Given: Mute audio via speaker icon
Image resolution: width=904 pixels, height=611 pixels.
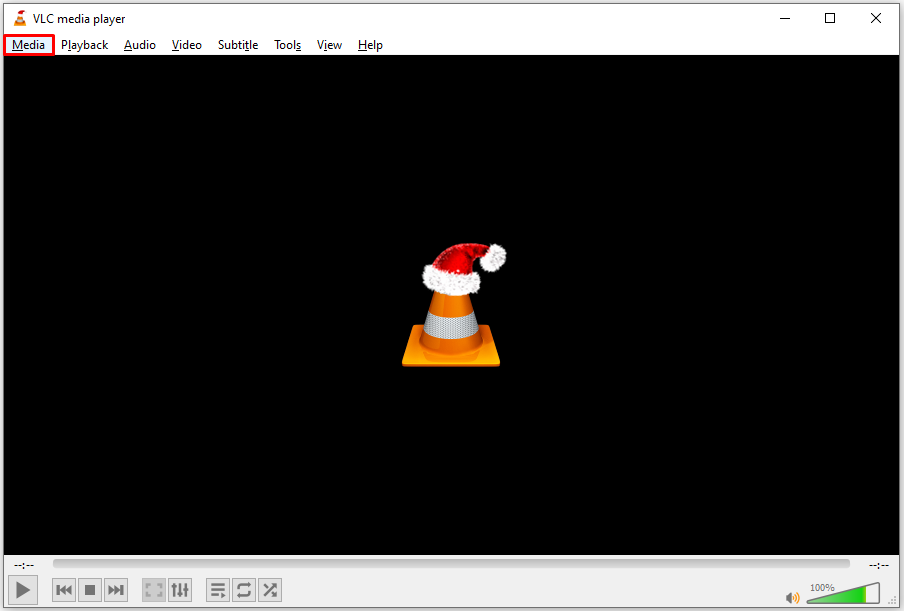Looking at the screenshot, I should coord(793,598).
